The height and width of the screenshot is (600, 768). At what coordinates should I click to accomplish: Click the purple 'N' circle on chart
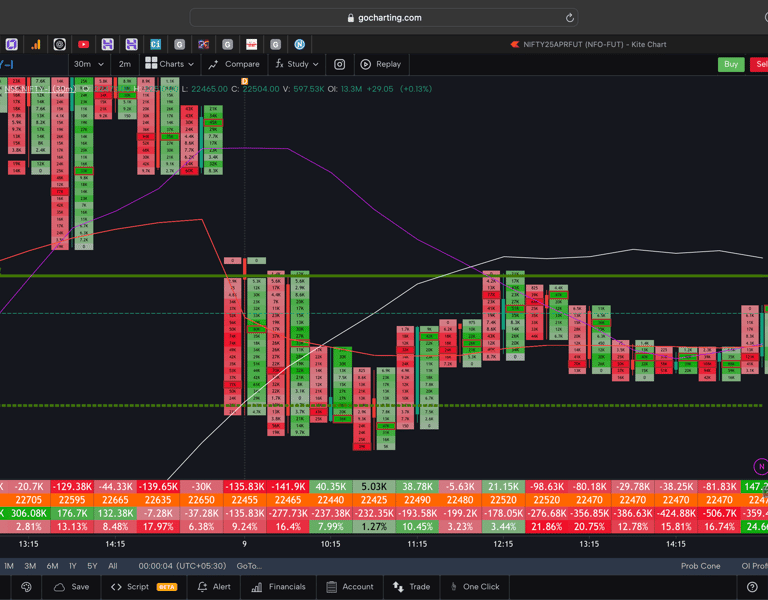(761, 466)
